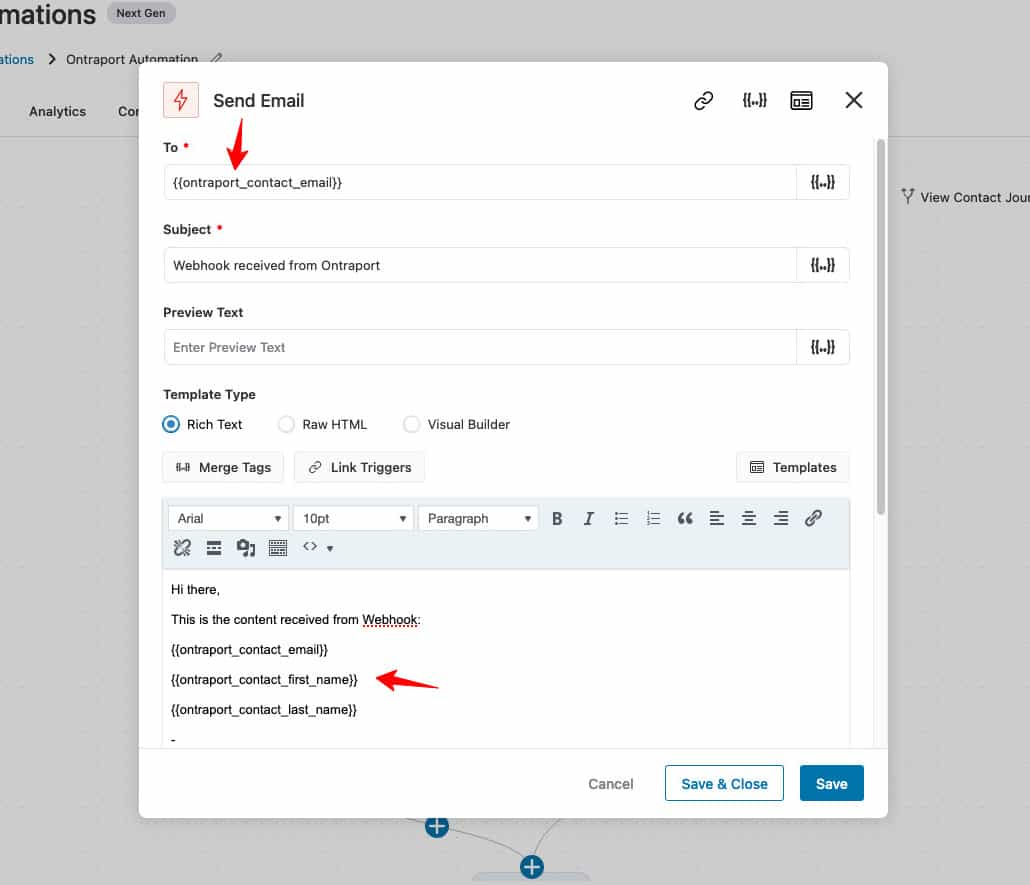Add media with the camera-music icon
The width and height of the screenshot is (1030, 885).
tap(246, 547)
